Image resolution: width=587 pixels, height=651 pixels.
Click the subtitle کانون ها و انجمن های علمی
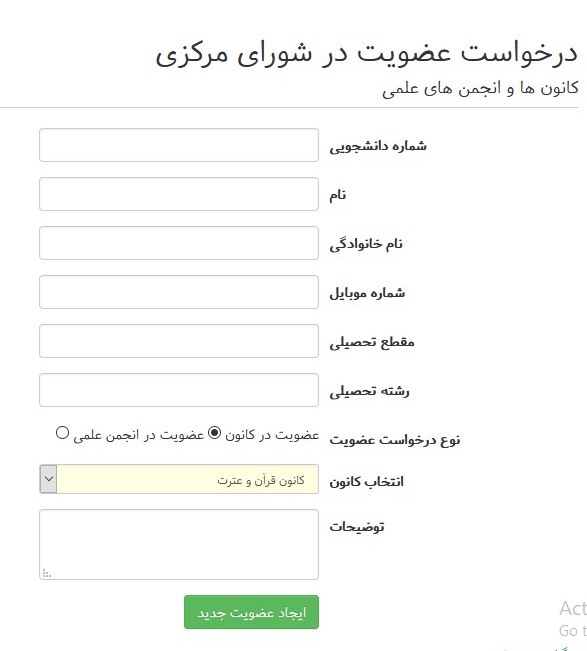(480, 88)
